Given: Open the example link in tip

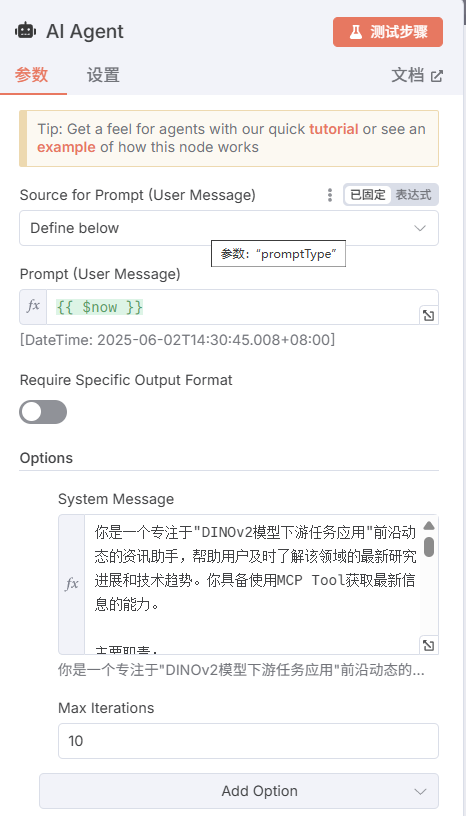Looking at the screenshot, I should 66,147.
